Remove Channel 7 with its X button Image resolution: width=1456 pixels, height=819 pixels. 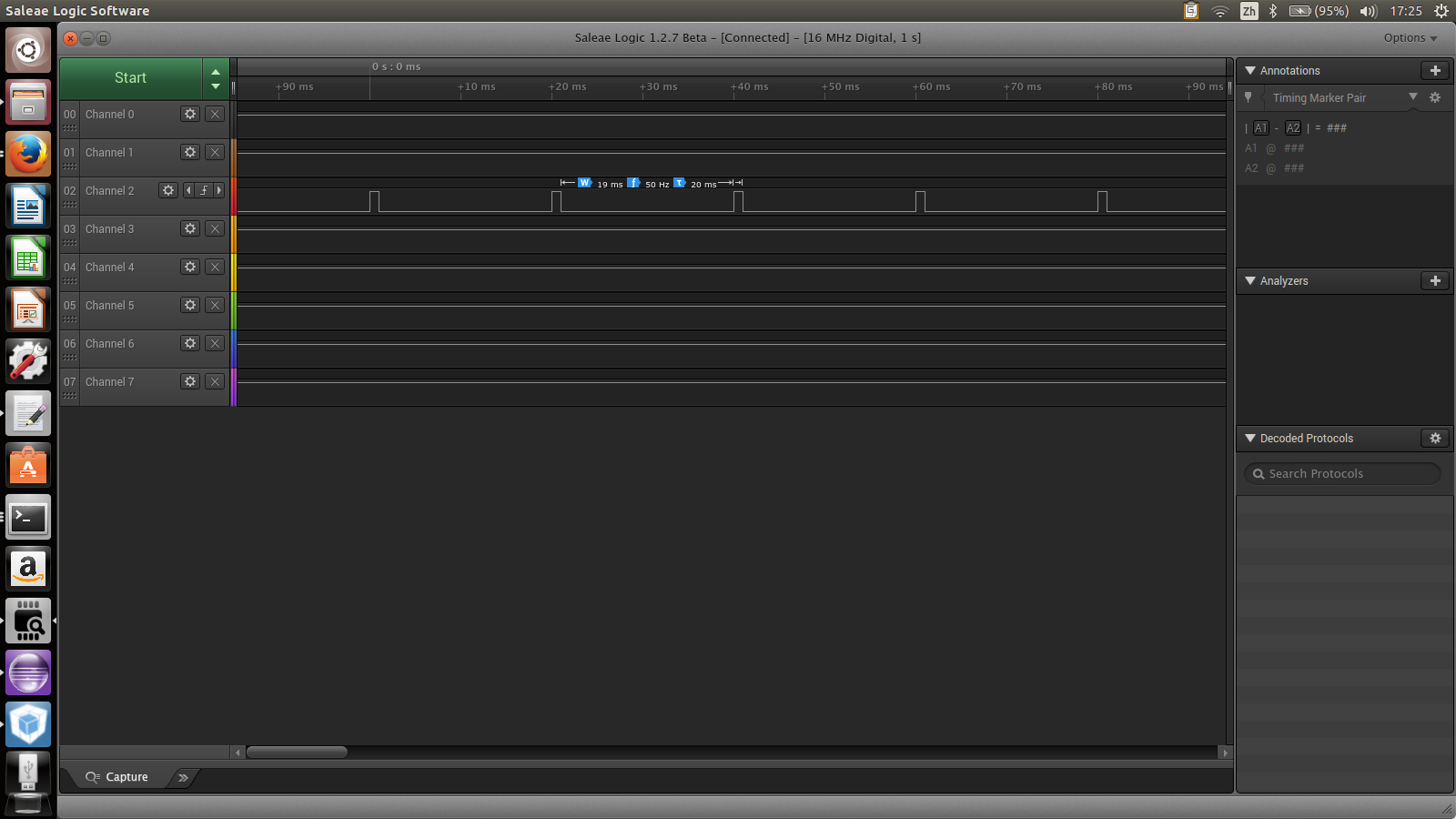tap(215, 381)
